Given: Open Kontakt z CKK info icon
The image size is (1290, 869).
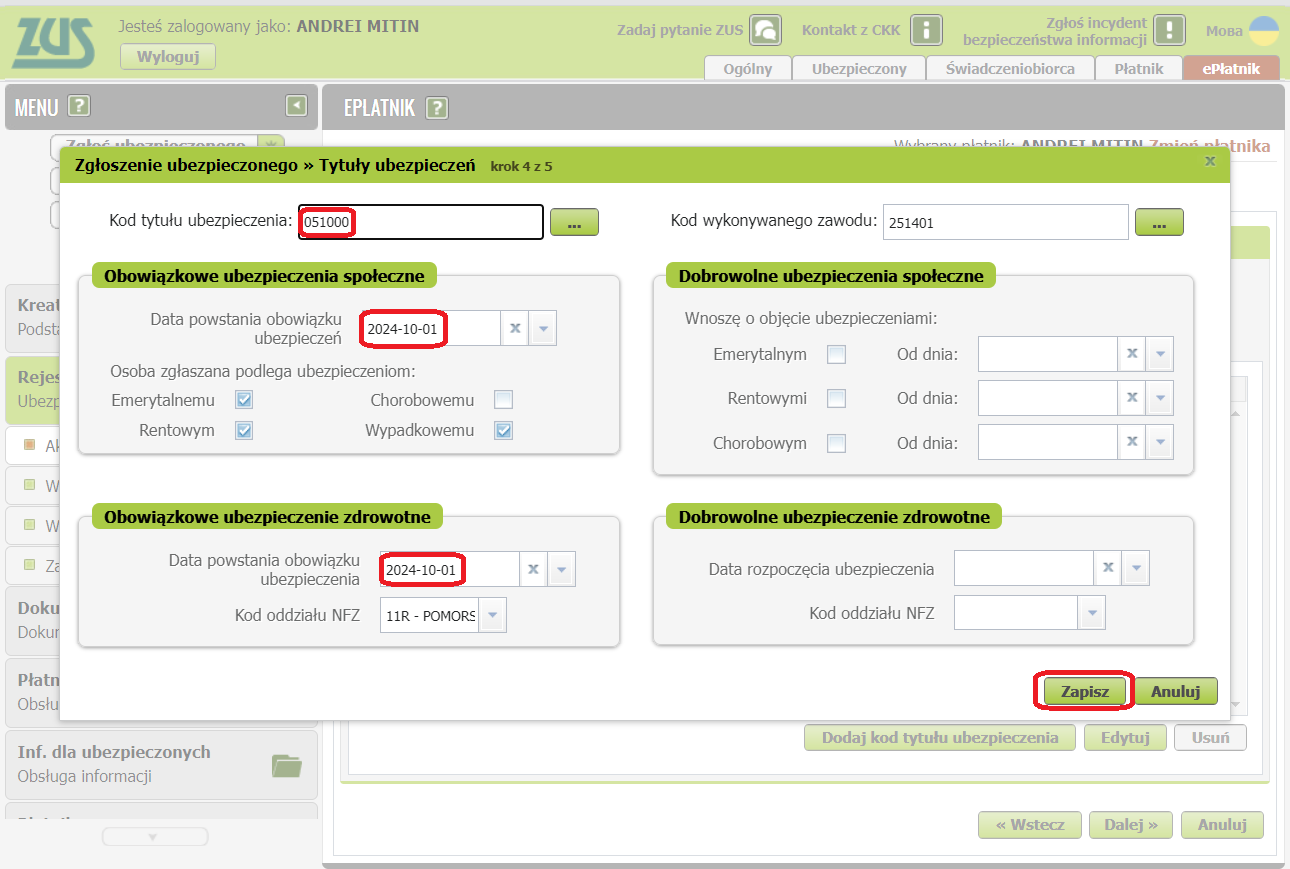Looking at the screenshot, I should [926, 30].
